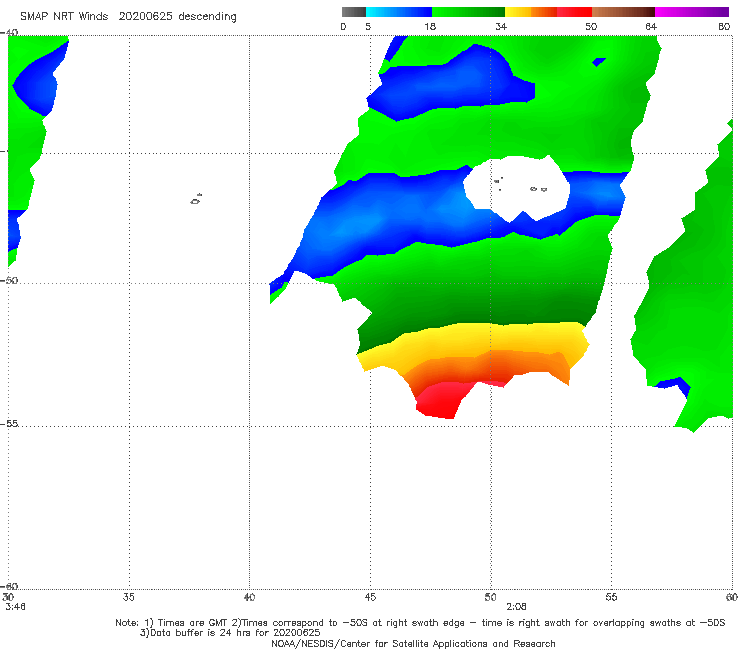Click the 'Data buffer is 24 hrs' note line
The height and width of the screenshot is (650, 740).
click(230, 633)
